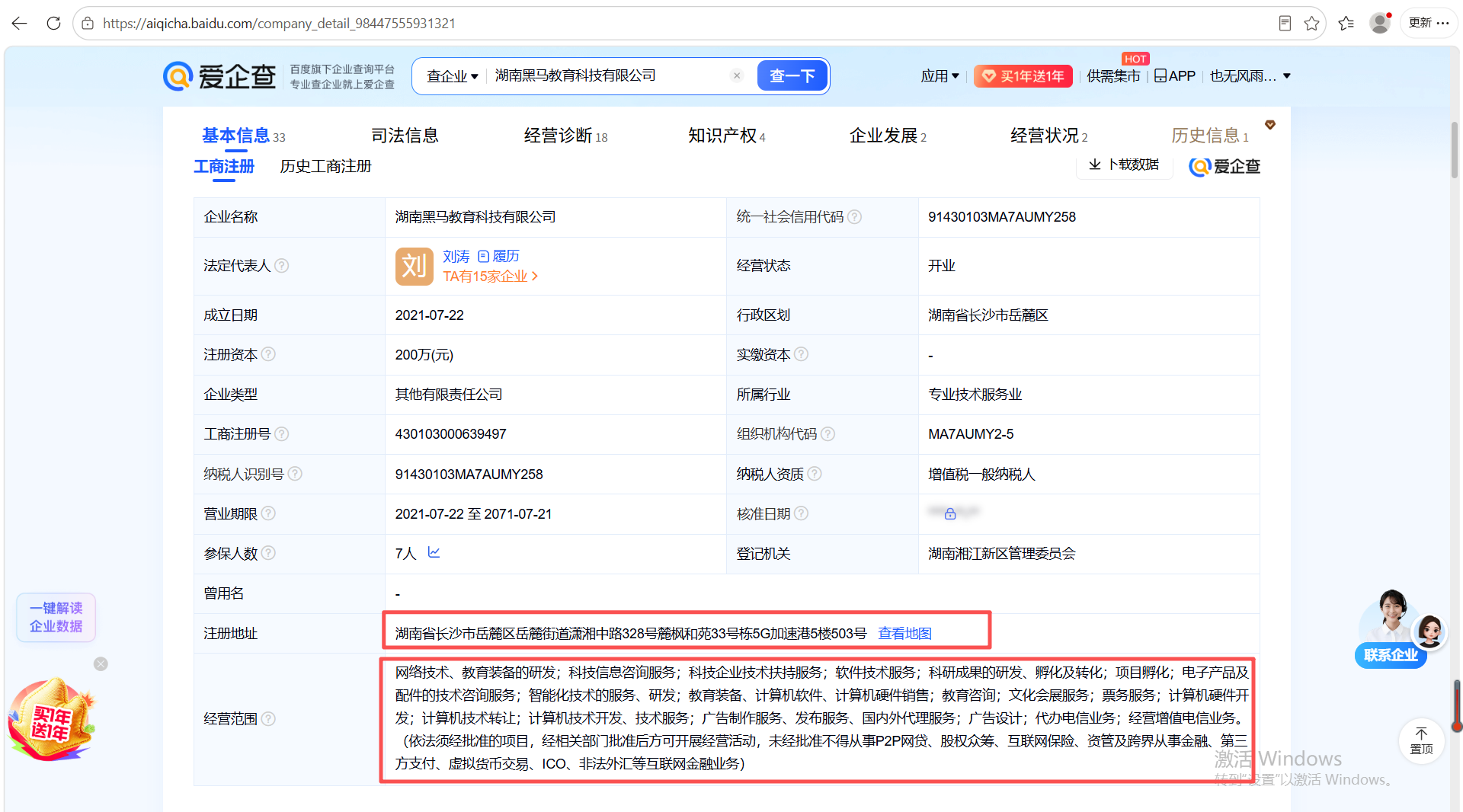1463x812 pixels.
Task: Expand the 也无风雨 user account menu
Action: (x=1250, y=76)
